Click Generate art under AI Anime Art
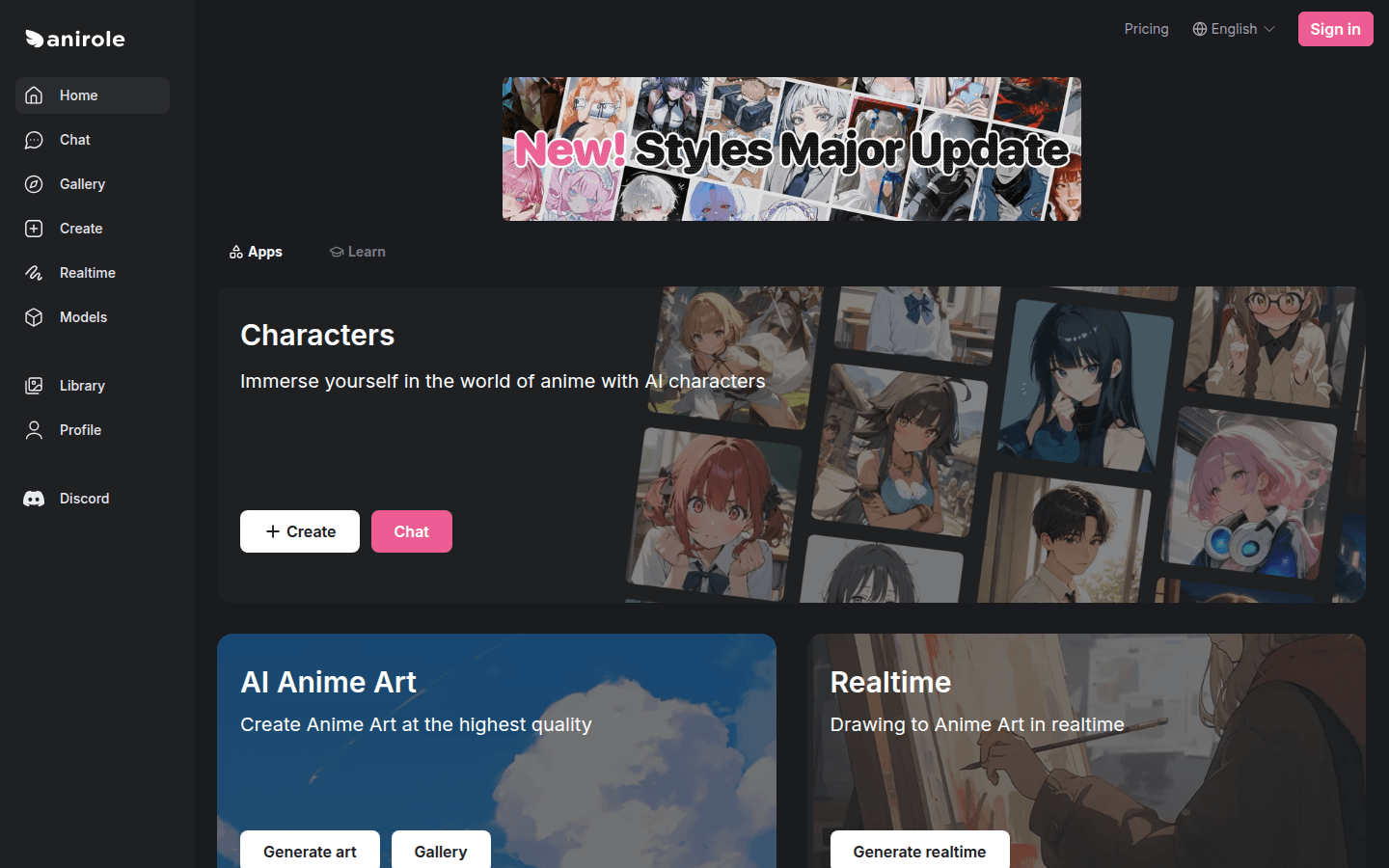 (x=310, y=852)
